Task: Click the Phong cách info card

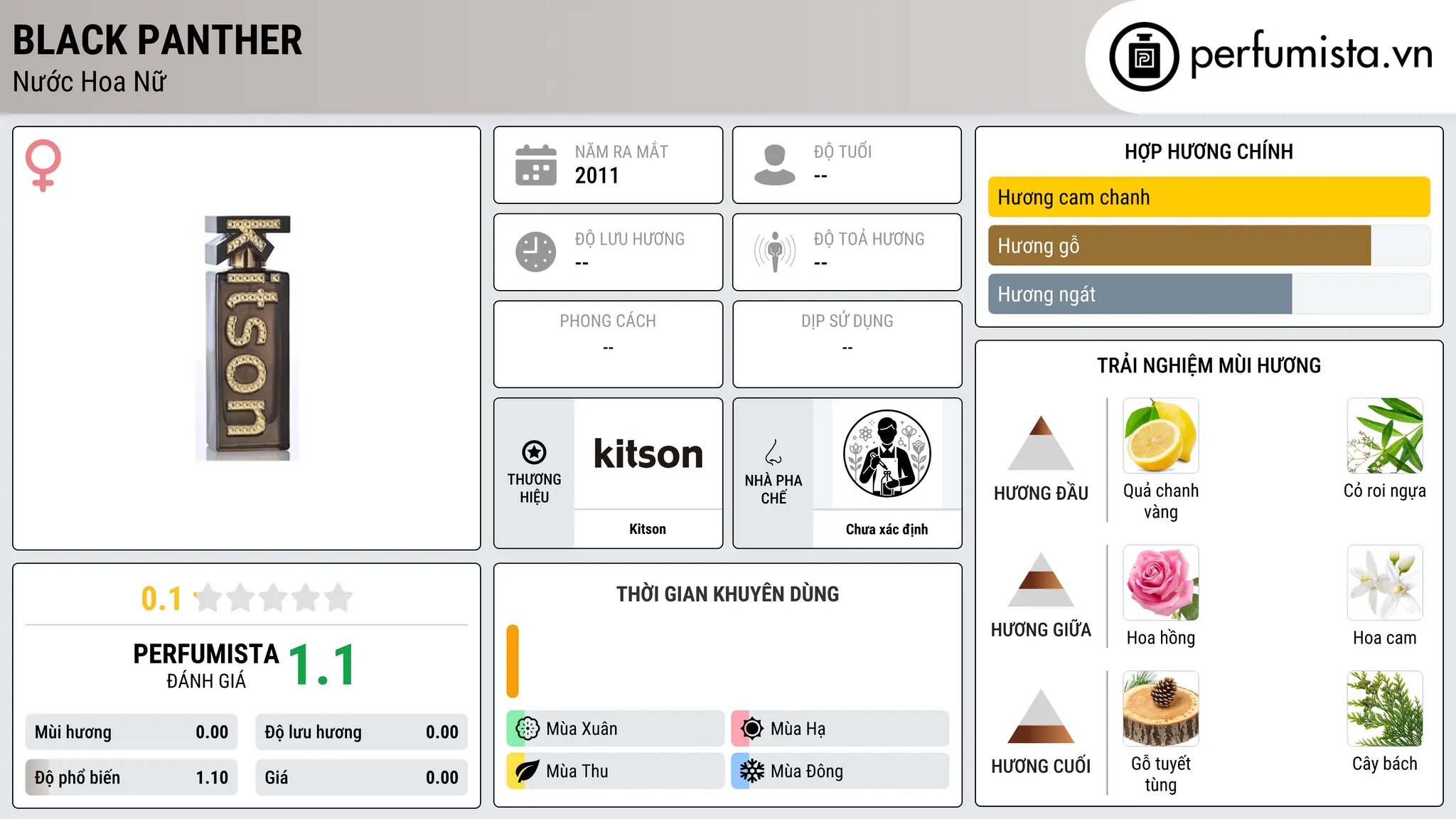Action: tap(608, 344)
